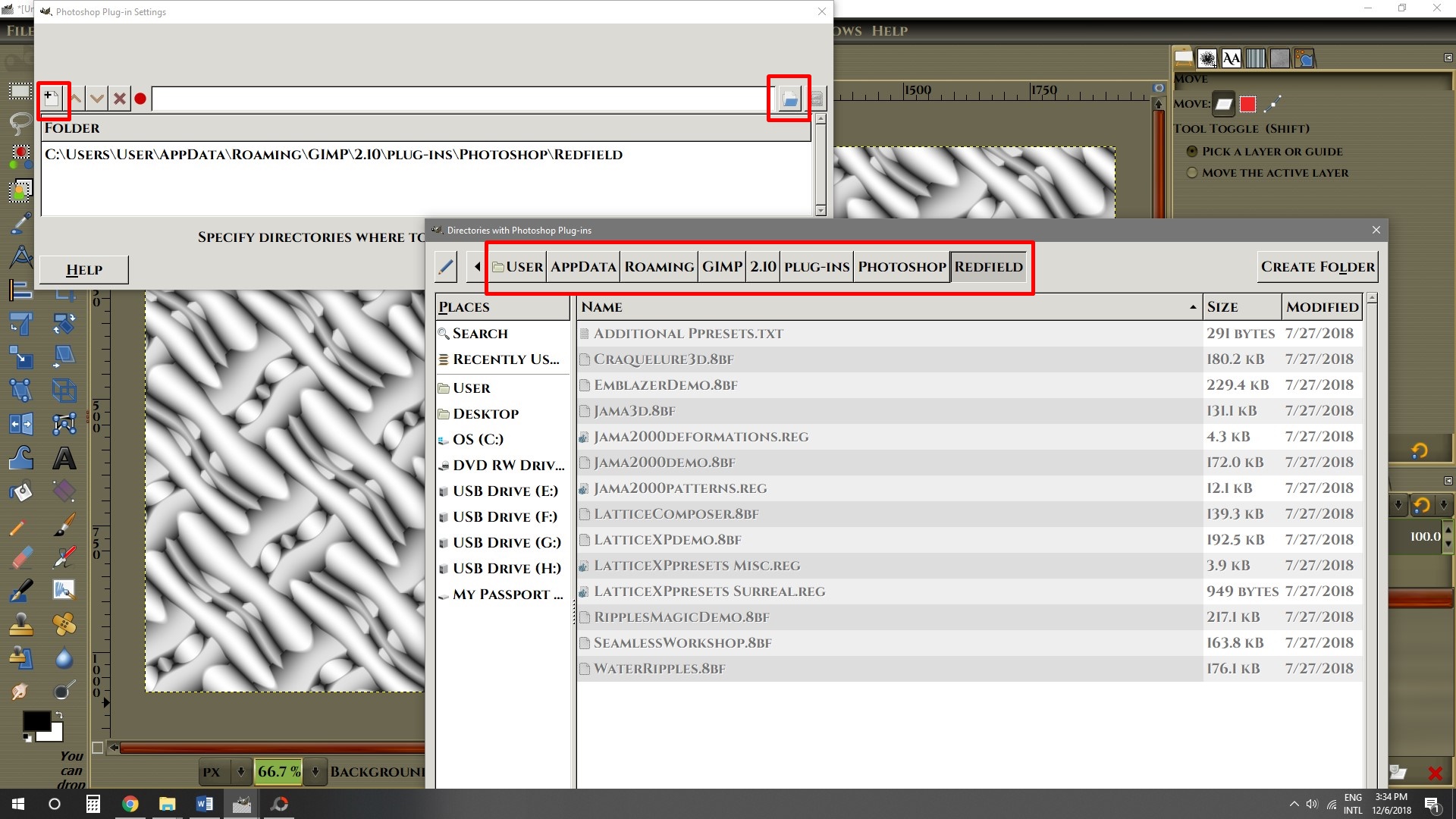Image resolution: width=1456 pixels, height=819 pixels.
Task: Open the PX unit dropdown
Action: pos(226,772)
